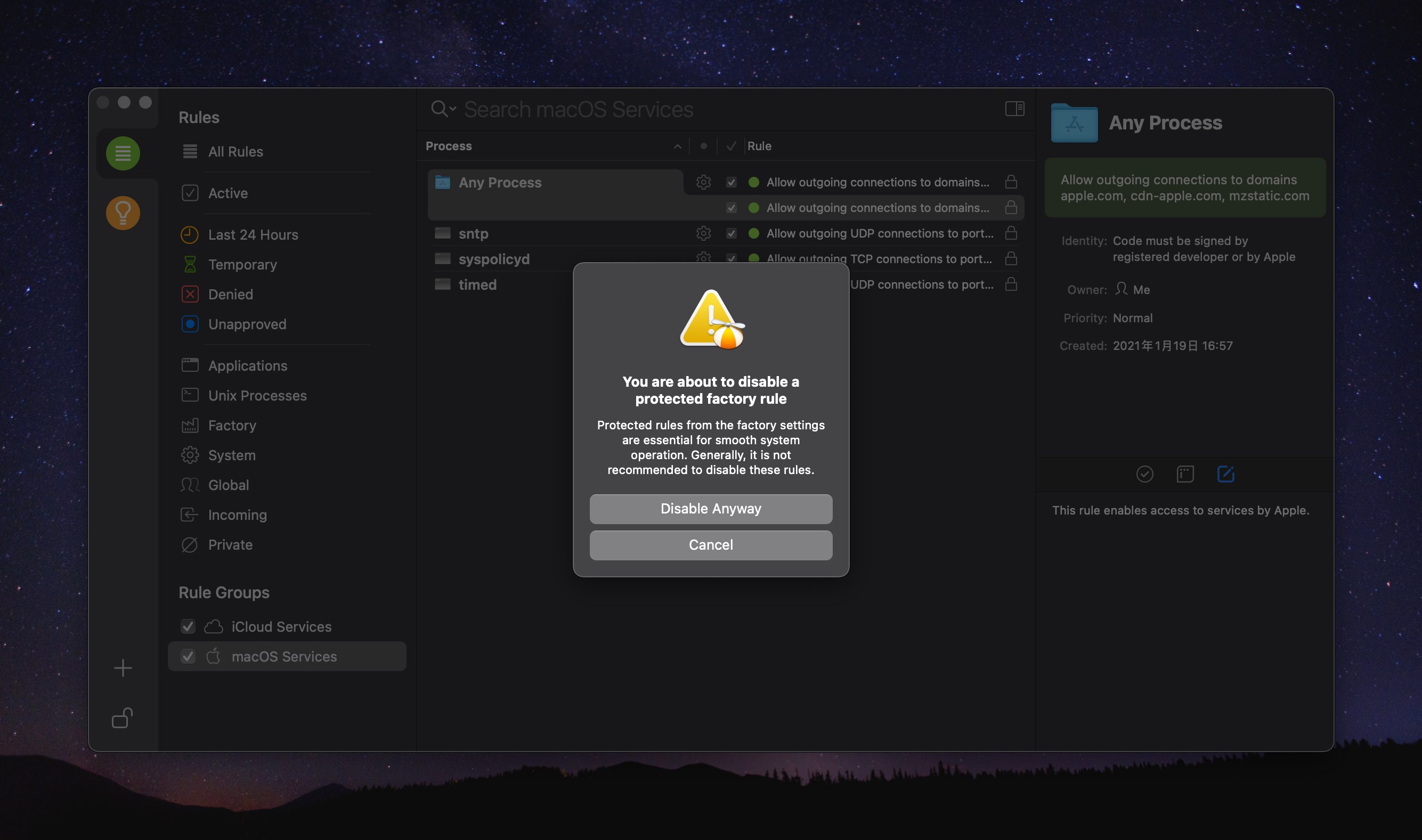Select the Denied rules filter
Image resolution: width=1422 pixels, height=840 pixels.
230,295
